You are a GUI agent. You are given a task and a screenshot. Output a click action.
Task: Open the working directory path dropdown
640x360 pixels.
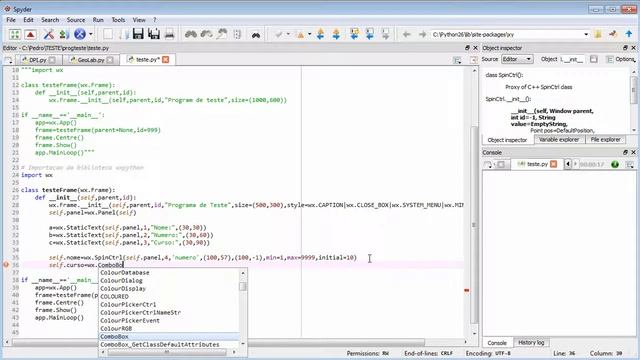586,34
